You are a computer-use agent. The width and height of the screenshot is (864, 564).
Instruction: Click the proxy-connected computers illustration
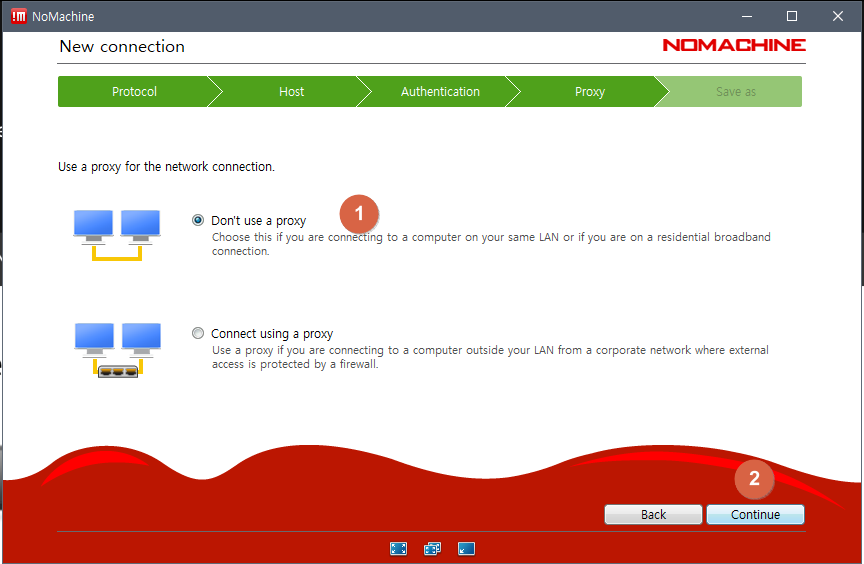[117, 350]
